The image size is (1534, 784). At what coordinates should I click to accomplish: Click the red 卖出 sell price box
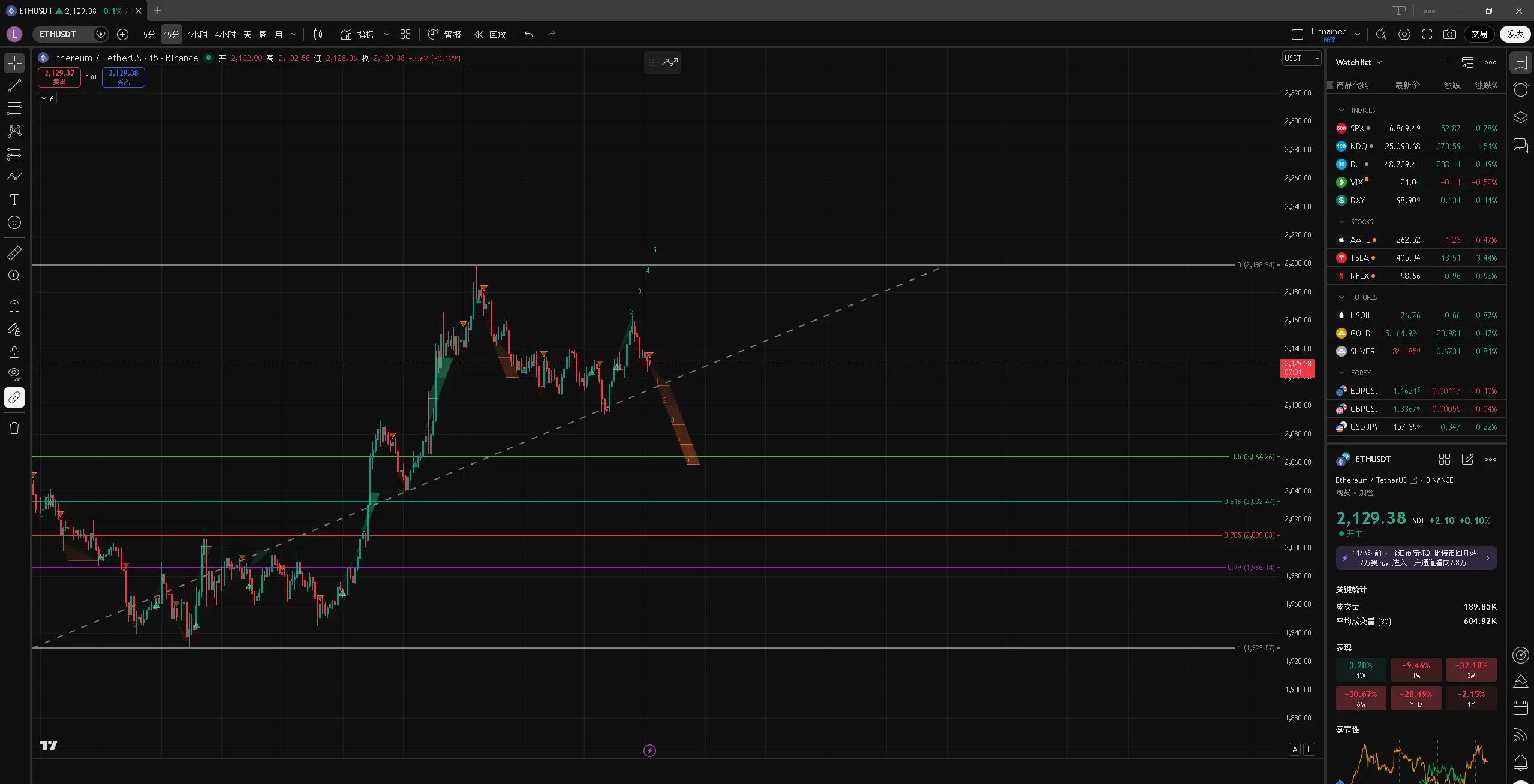[x=59, y=77]
